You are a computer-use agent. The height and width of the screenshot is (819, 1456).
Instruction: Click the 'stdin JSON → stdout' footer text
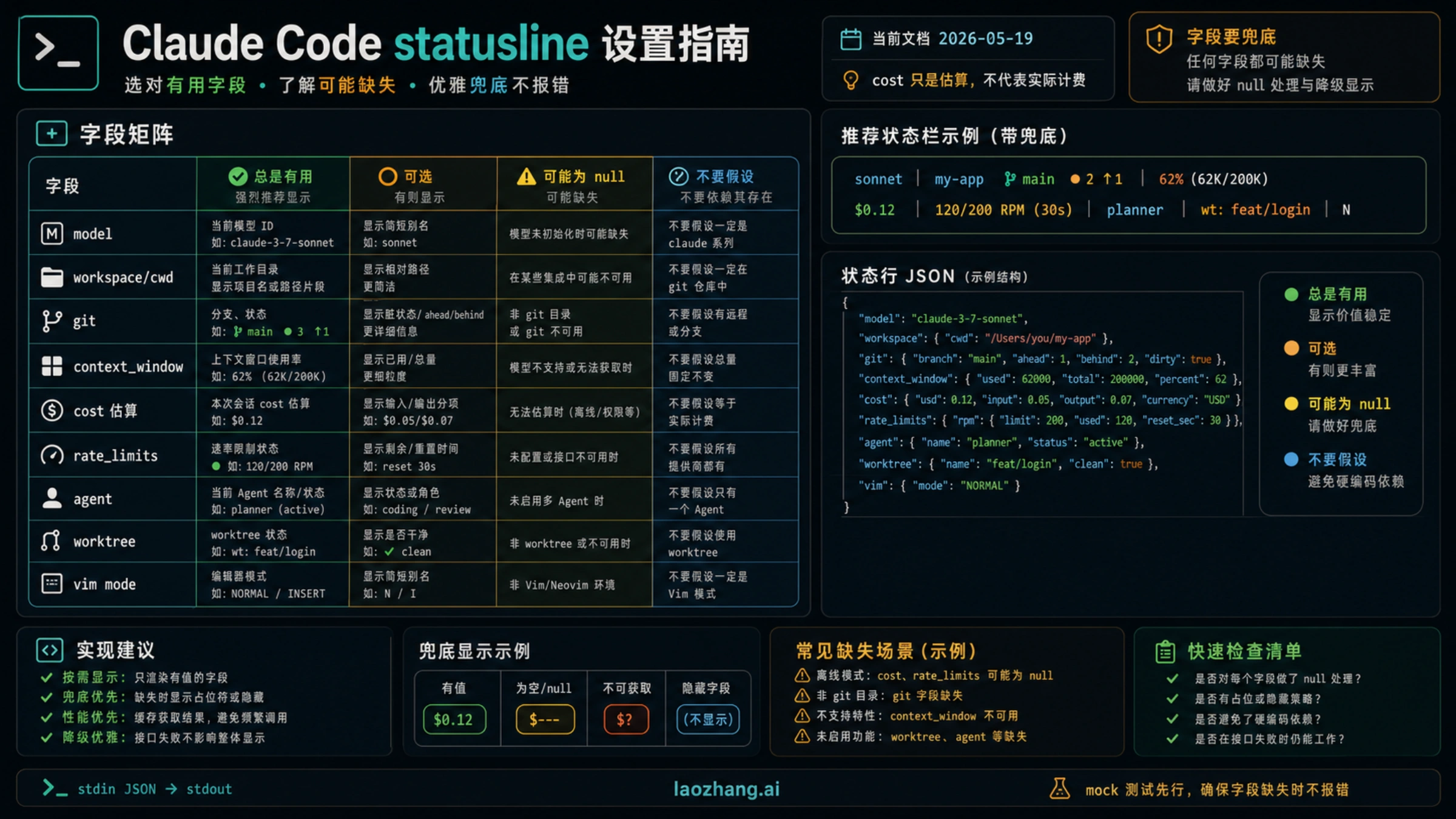[155, 789]
